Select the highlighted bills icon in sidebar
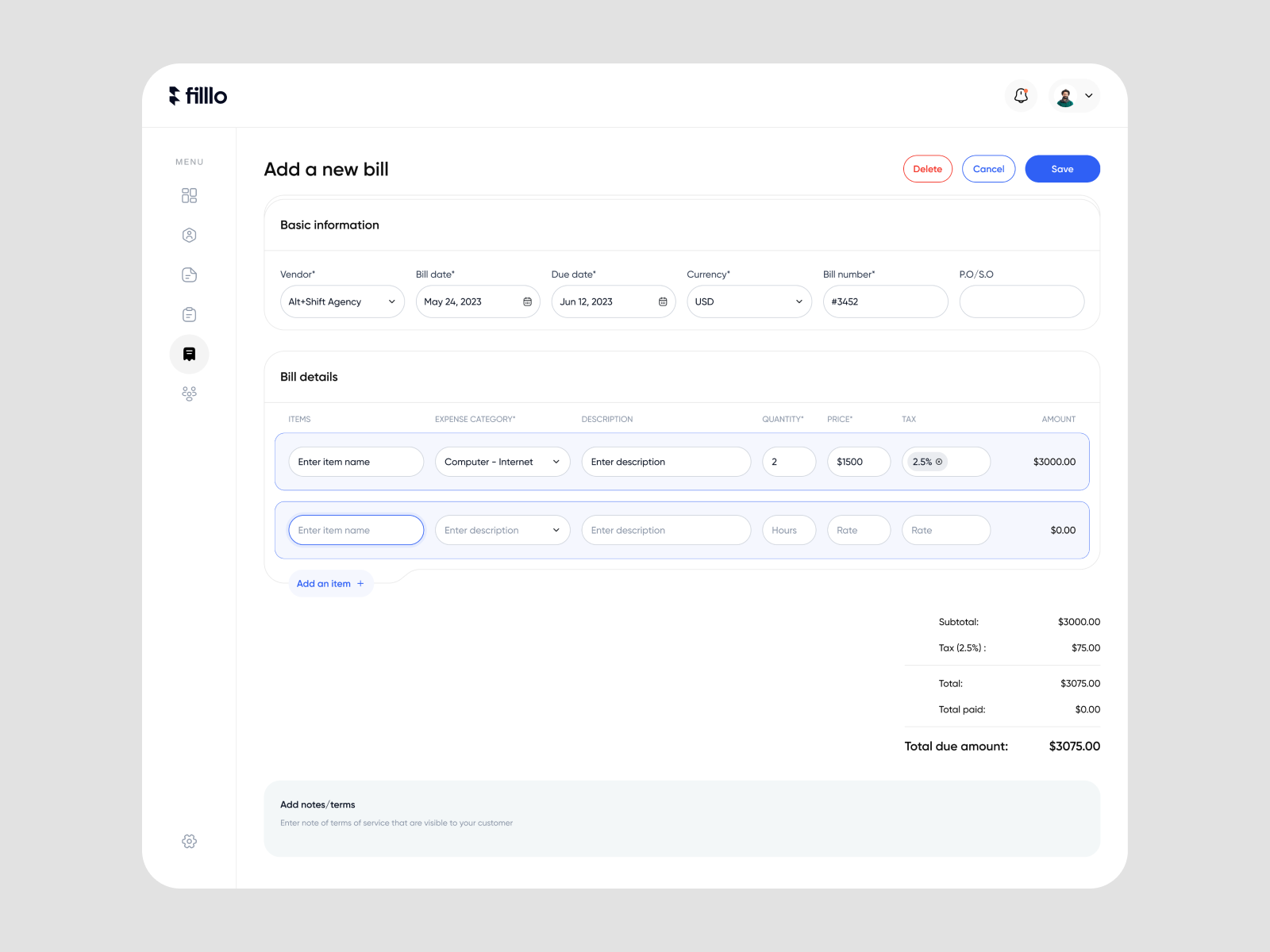 (x=189, y=354)
